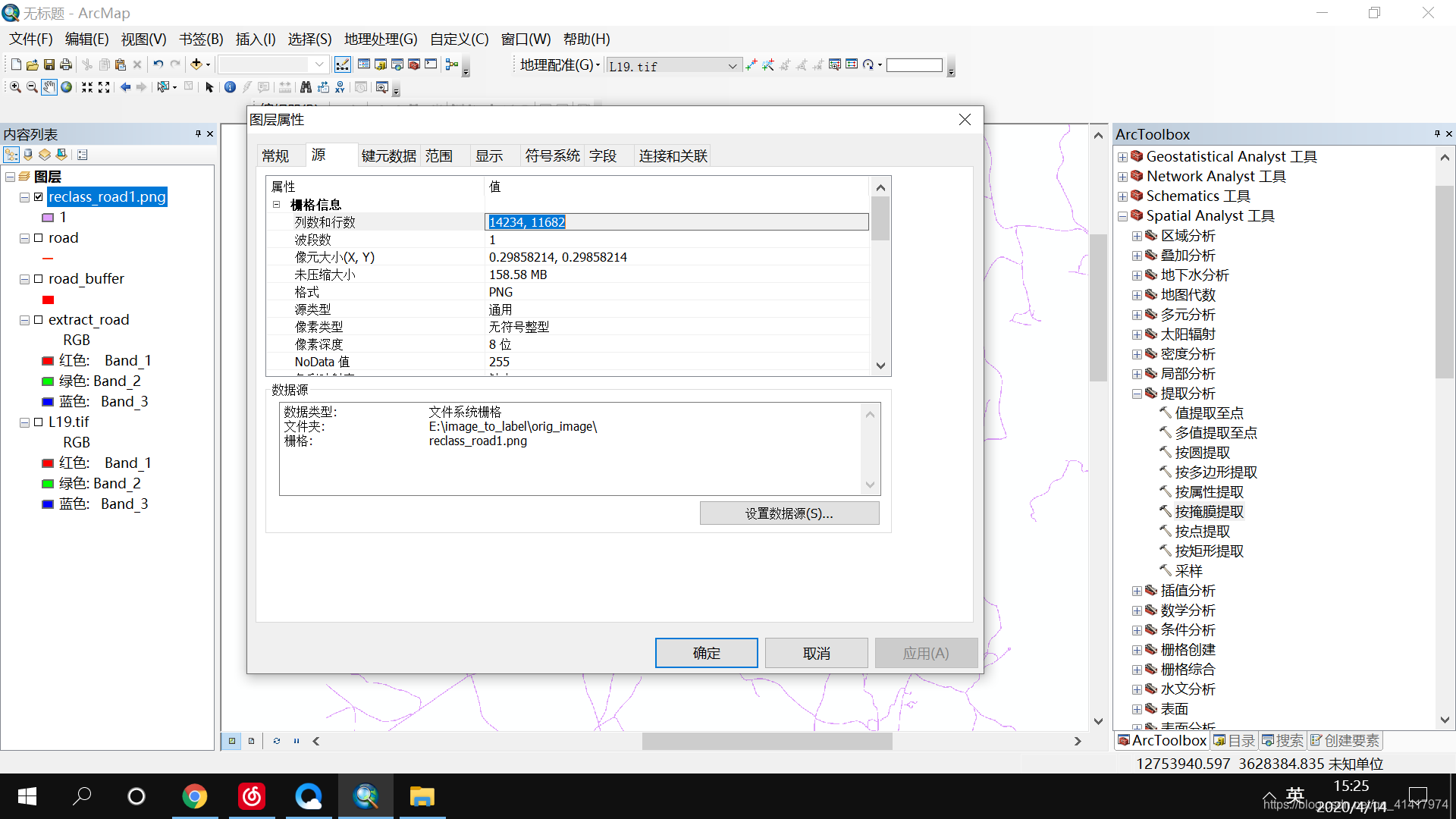Open Chrome from the taskbar
Screen dimensions: 1456x819
pos(195,796)
